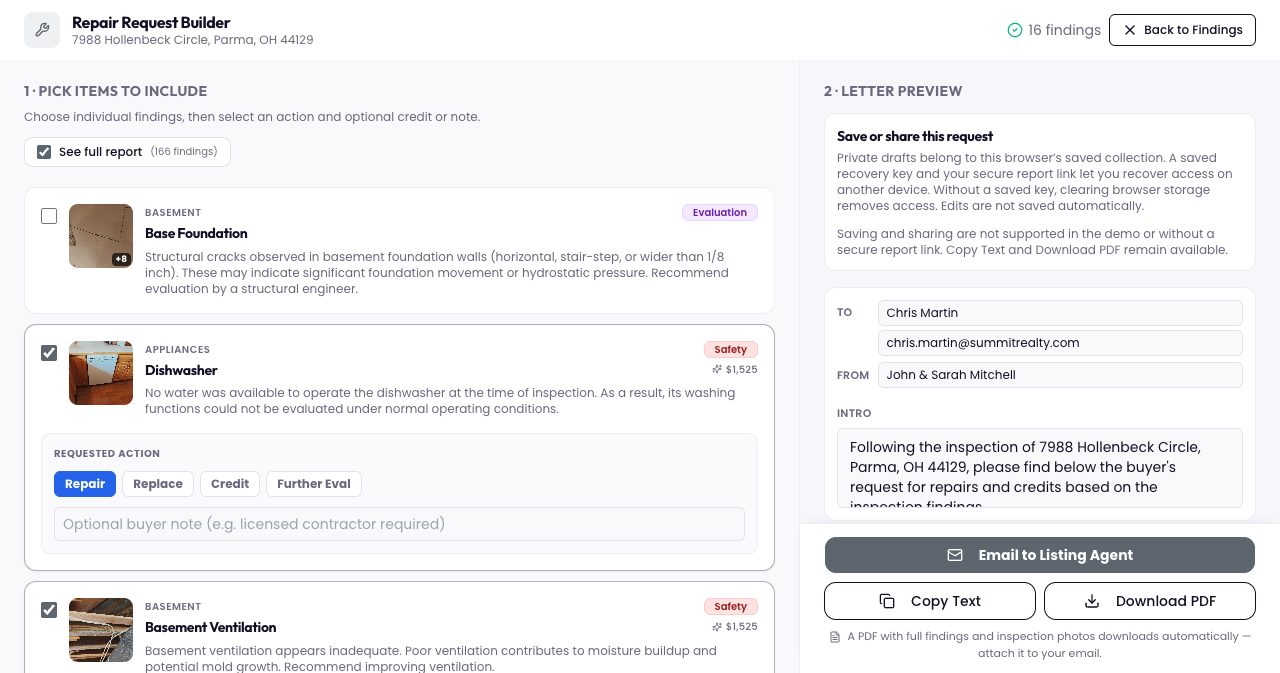This screenshot has width=1280, height=673.
Task: Click the (166 findings) count label
Action: 184,152
